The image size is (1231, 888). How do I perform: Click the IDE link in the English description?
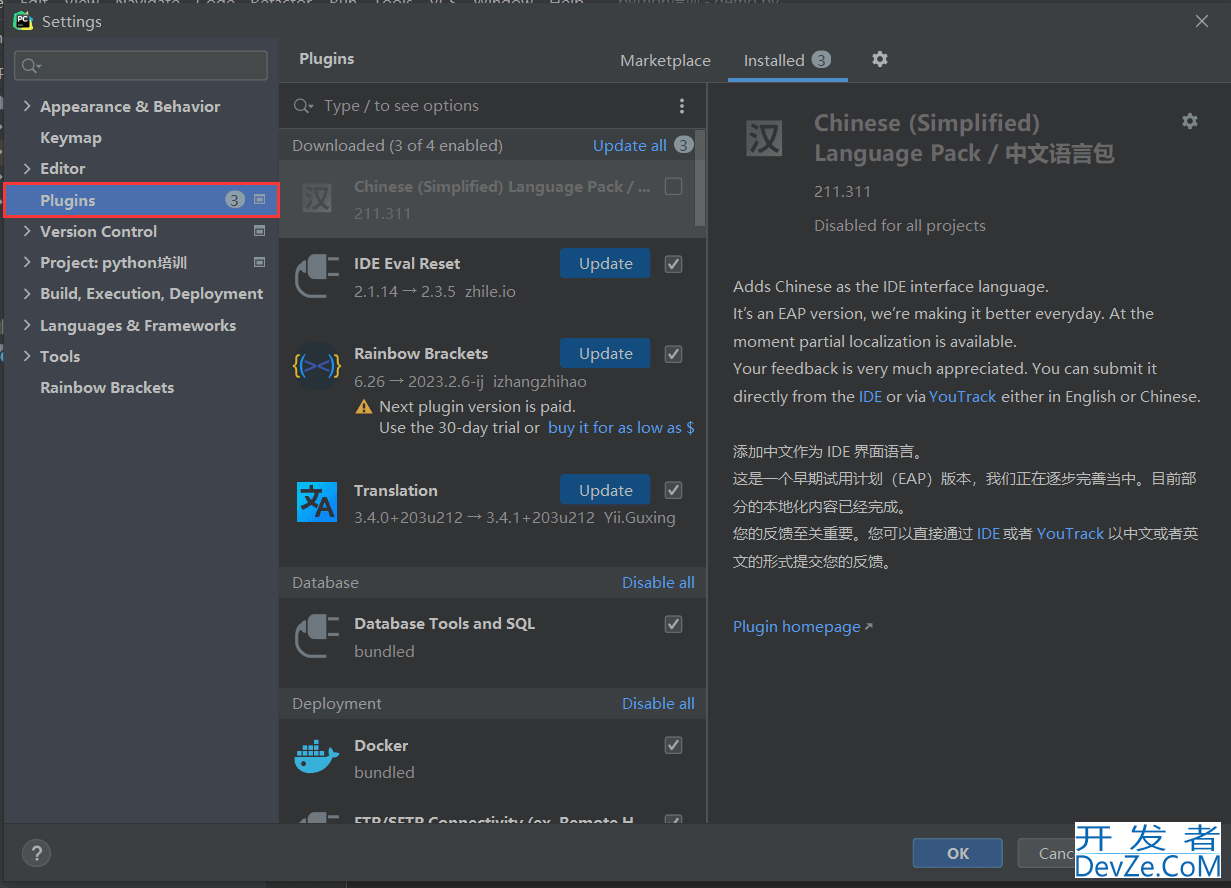click(870, 397)
